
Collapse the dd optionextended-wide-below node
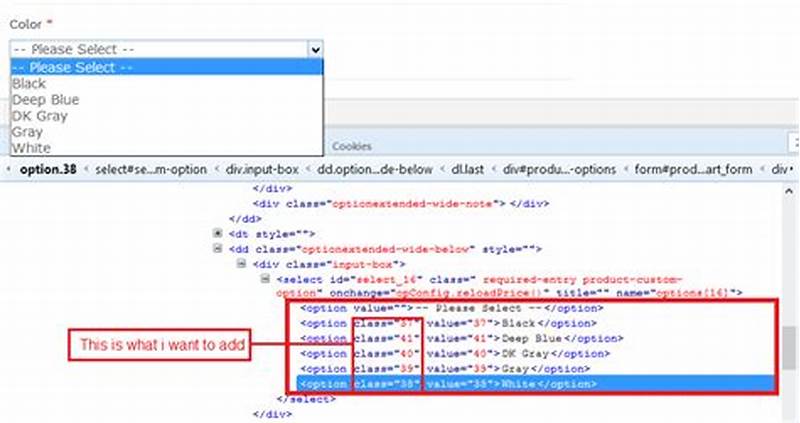[x=218, y=248]
